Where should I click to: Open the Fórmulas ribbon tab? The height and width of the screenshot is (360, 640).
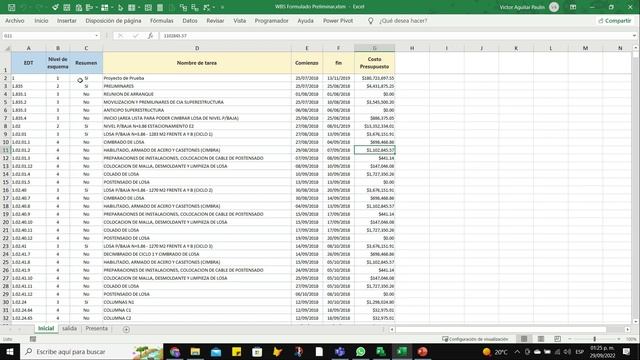pyautogui.click(x=162, y=21)
